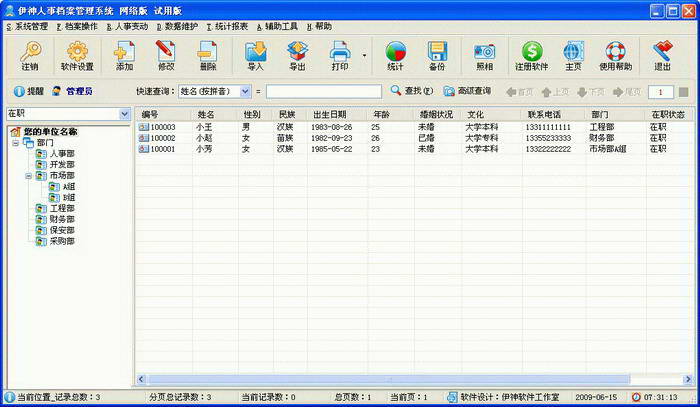
Task: Open the 姓名(按拼音) quick query dropdown
Action: [x=245, y=91]
